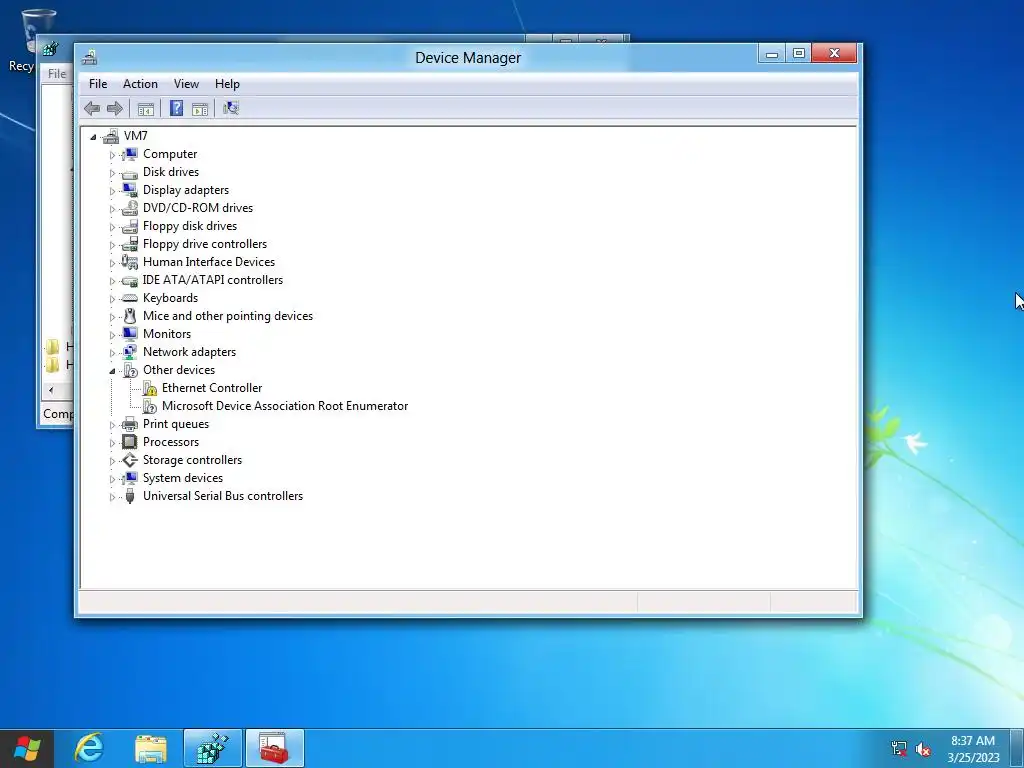Screen dimensions: 1024x768
Task: Click the Floppy disk drives icon
Action: [x=130, y=226]
